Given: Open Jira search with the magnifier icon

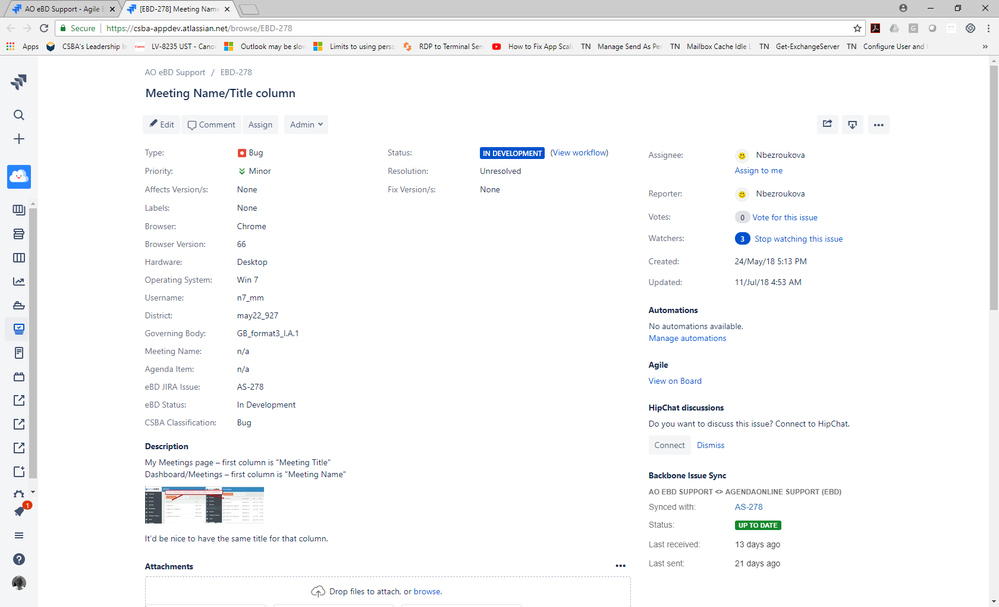Looking at the screenshot, I should pyautogui.click(x=18, y=114).
